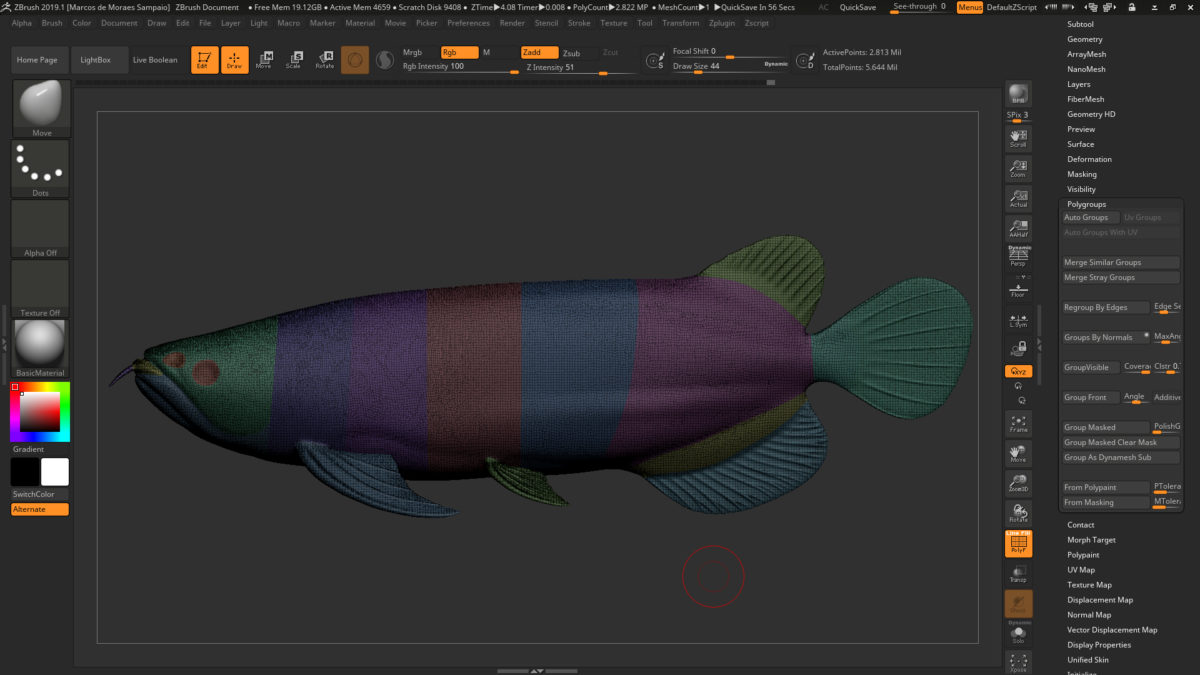Expand the Masking sub-palette
Viewport: 1200px width, 675px height.
coord(1082,174)
